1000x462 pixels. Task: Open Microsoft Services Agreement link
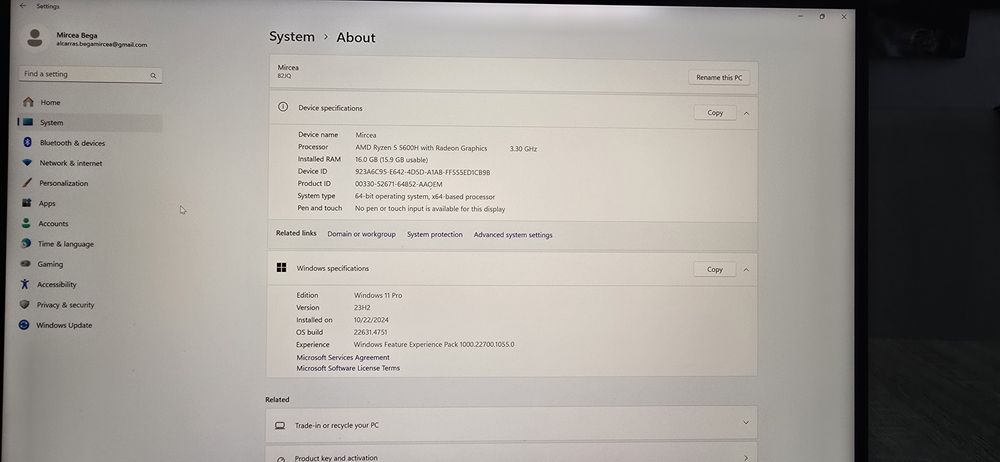[x=342, y=357]
